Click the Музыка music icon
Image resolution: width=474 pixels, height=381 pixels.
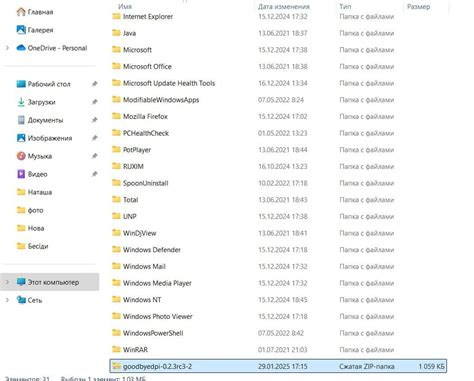click(21, 156)
